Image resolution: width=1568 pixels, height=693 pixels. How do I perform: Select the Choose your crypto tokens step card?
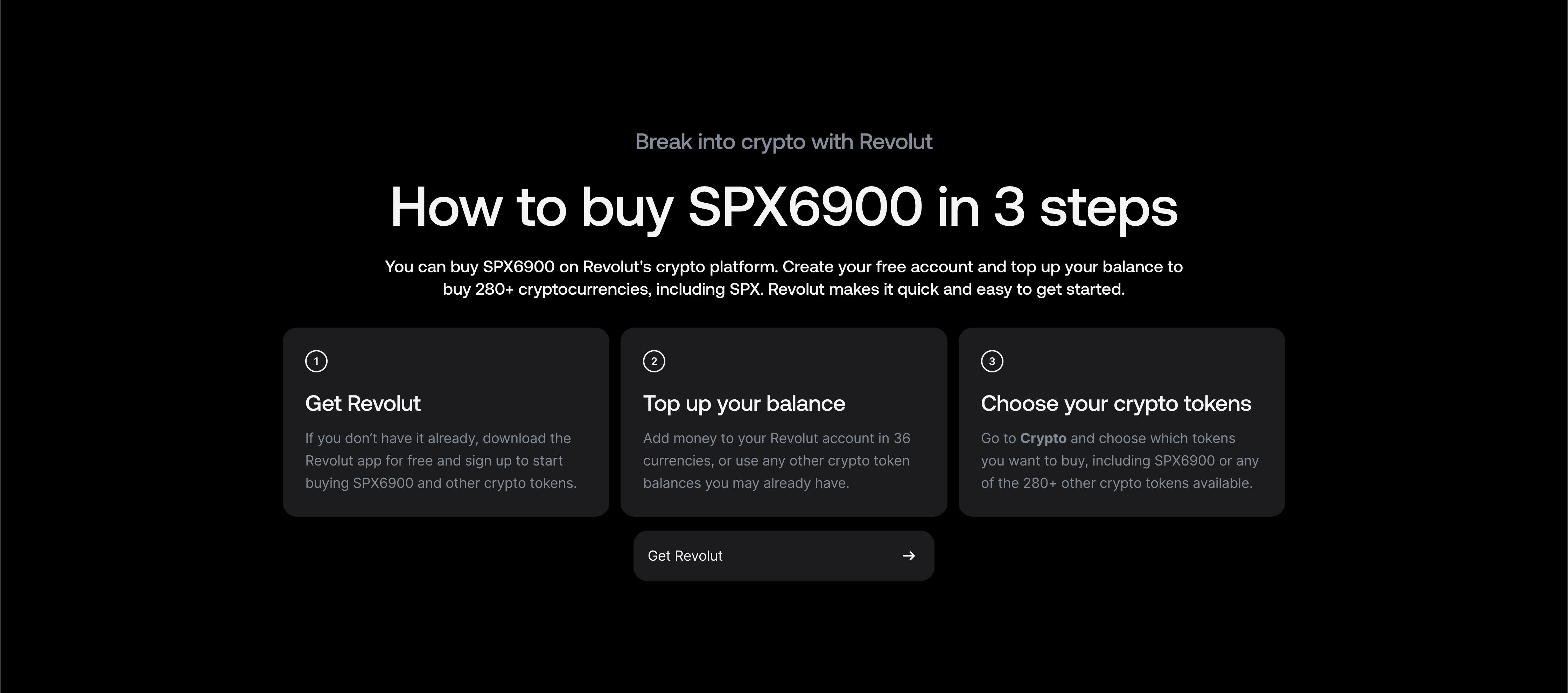(1122, 422)
